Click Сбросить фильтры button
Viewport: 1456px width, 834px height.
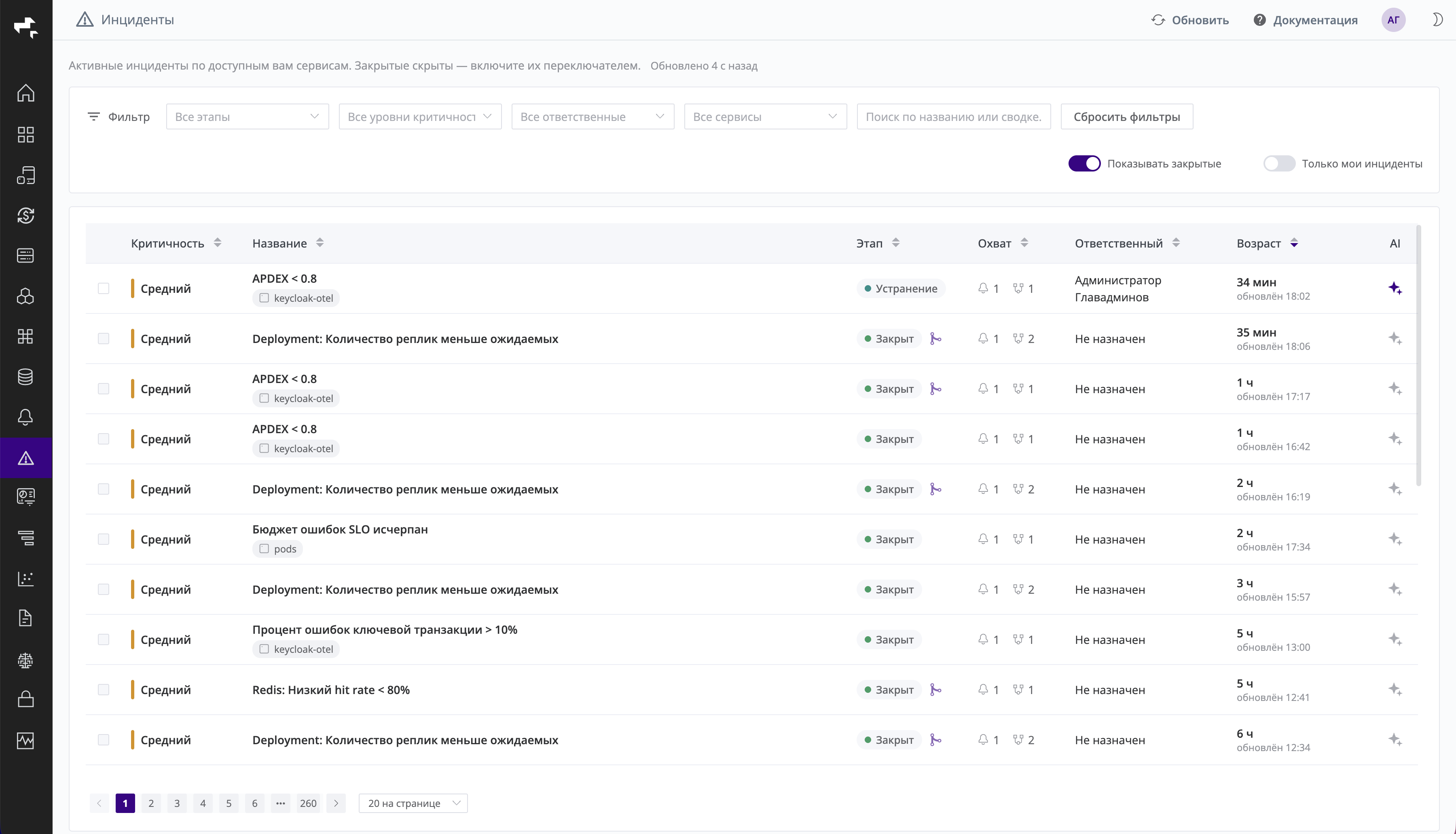1127,117
